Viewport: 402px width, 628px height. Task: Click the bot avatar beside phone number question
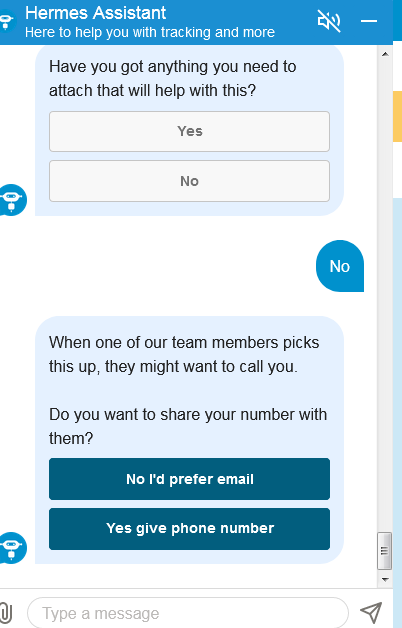(12, 547)
